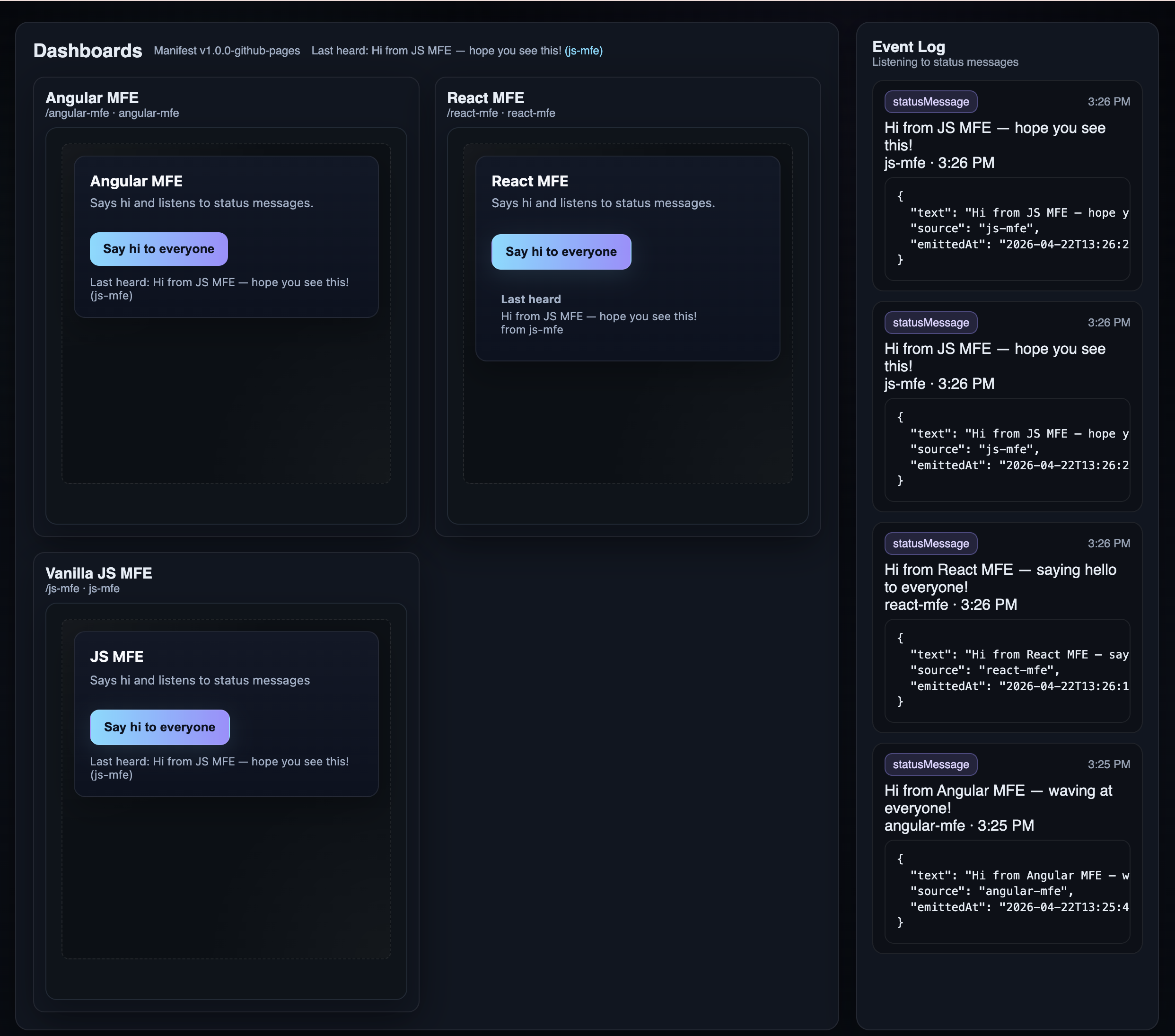Click the Vanilla JS MFE card title
Screen dimensions: 1175x1036
[99, 572]
